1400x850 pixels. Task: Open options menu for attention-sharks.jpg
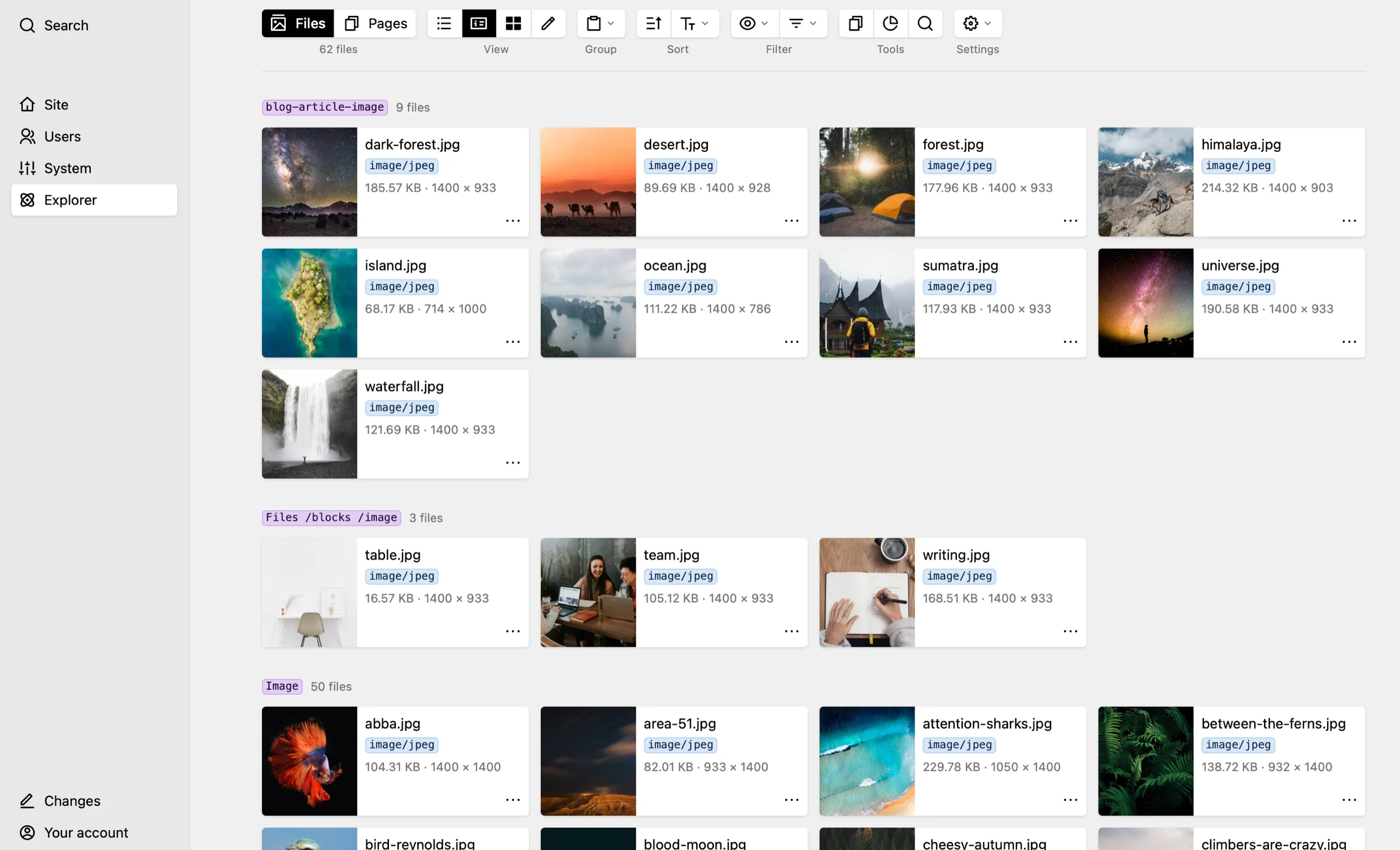click(x=1070, y=800)
